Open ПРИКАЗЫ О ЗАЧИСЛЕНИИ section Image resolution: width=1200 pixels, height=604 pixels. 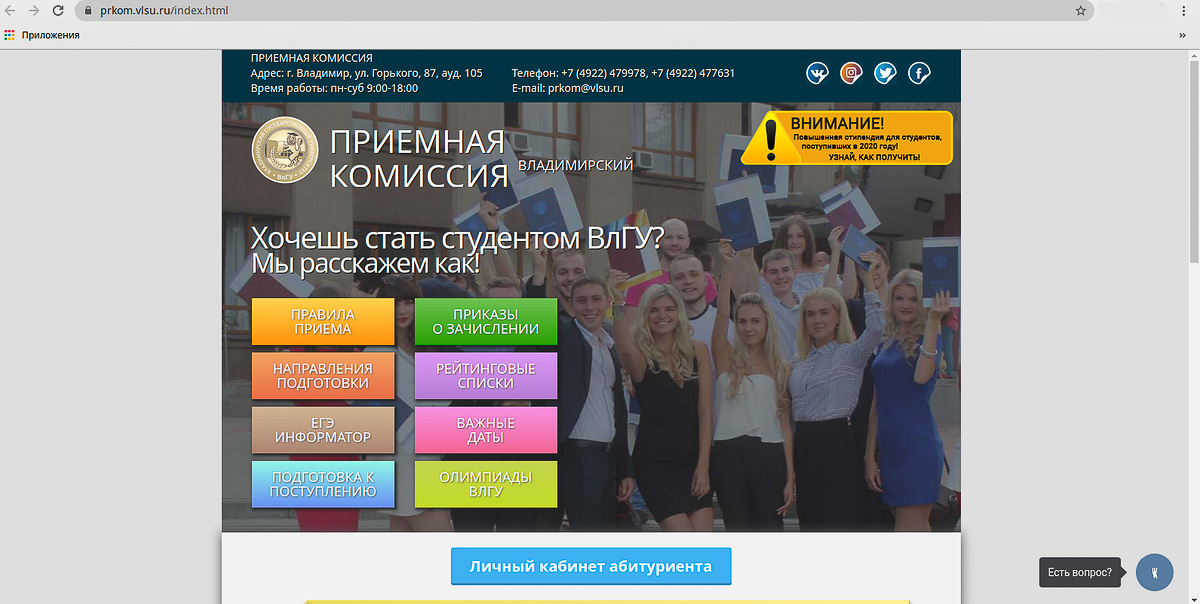coord(485,321)
